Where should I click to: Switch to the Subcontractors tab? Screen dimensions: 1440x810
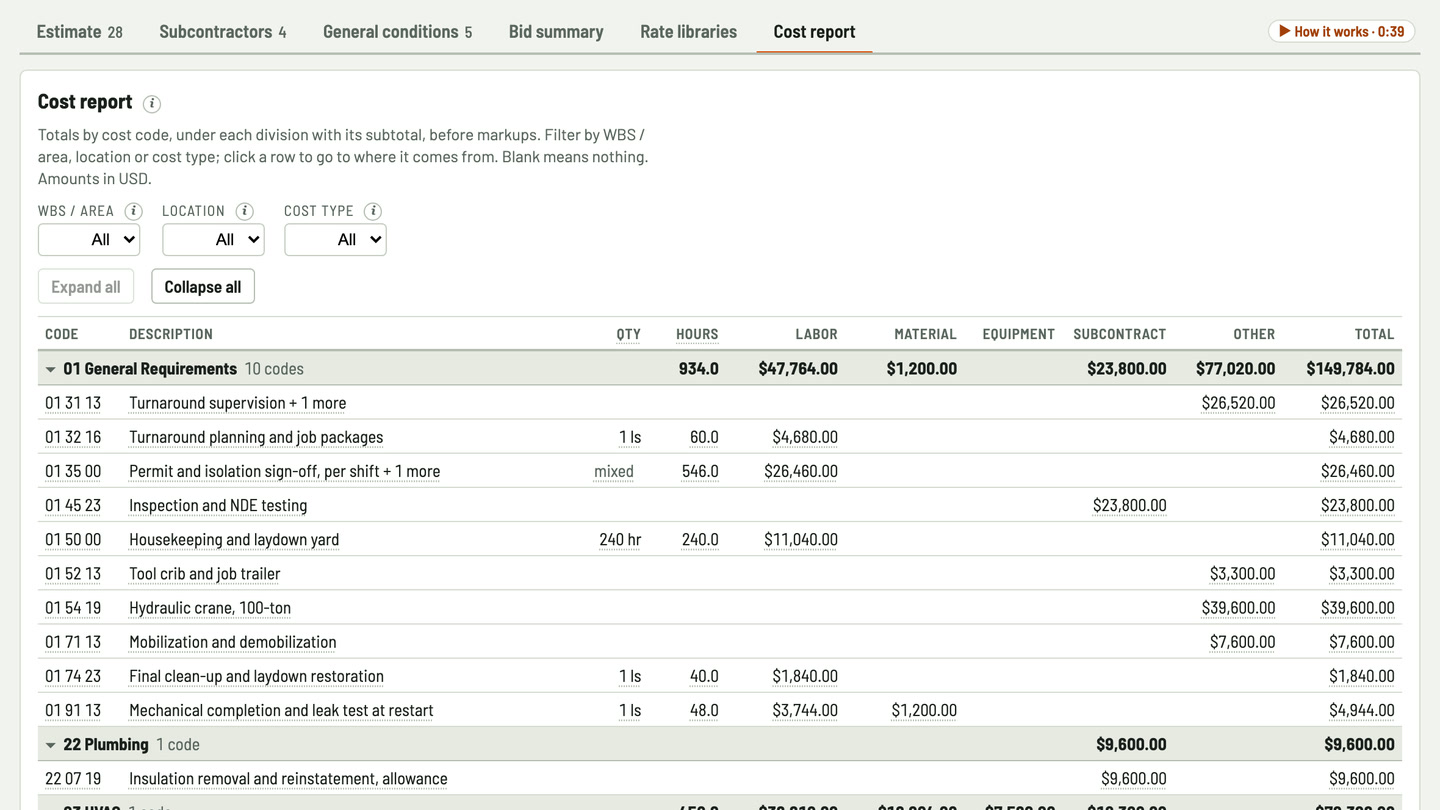(223, 32)
